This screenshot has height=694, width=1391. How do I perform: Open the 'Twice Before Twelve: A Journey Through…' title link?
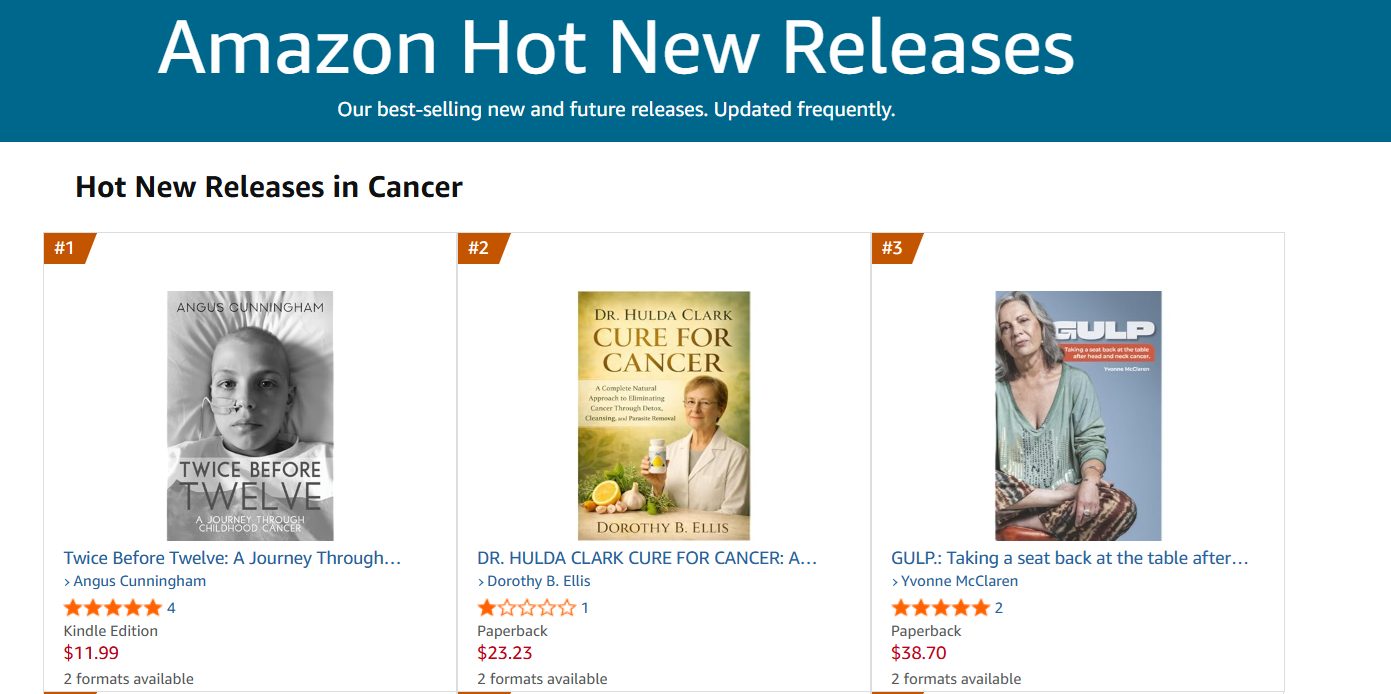click(232, 558)
